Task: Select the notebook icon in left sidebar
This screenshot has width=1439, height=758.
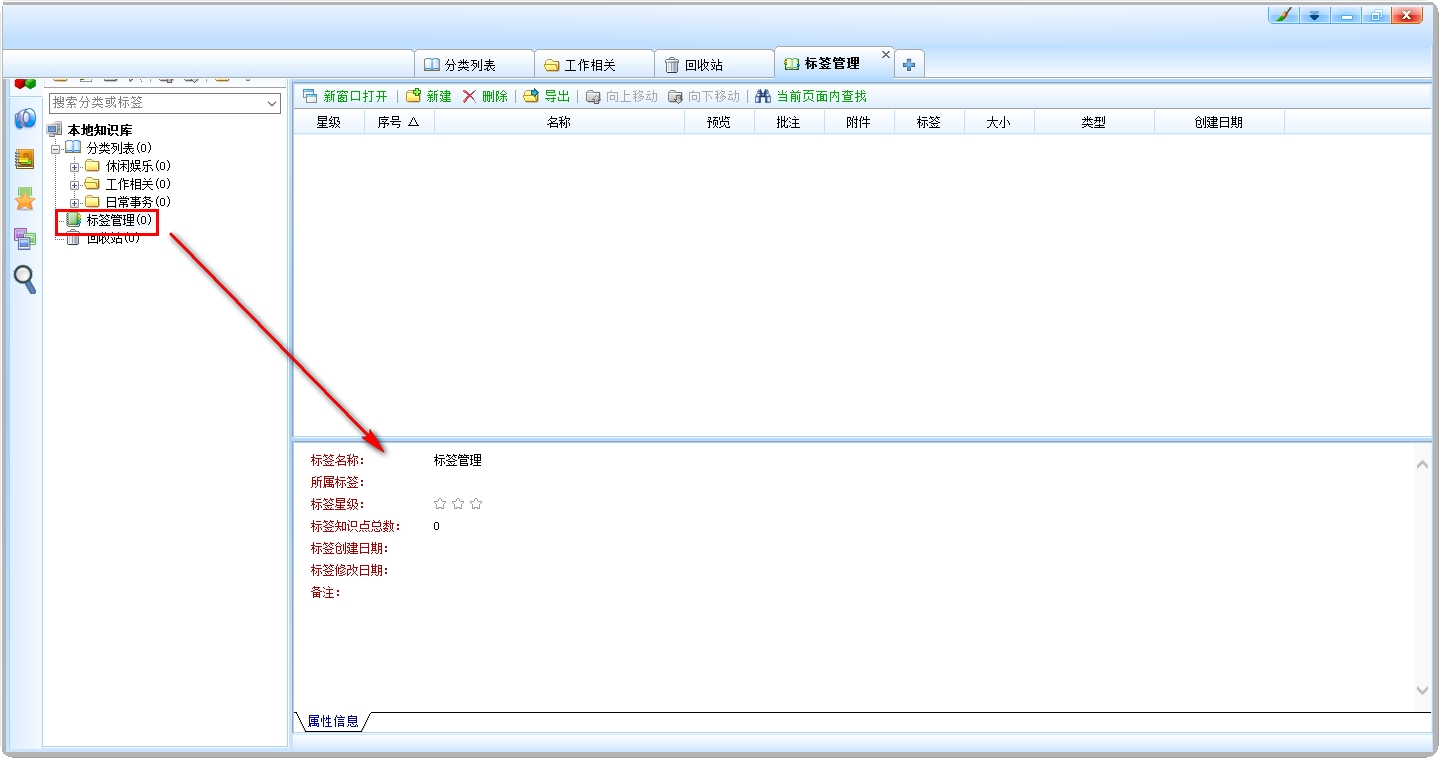Action: coord(25,159)
